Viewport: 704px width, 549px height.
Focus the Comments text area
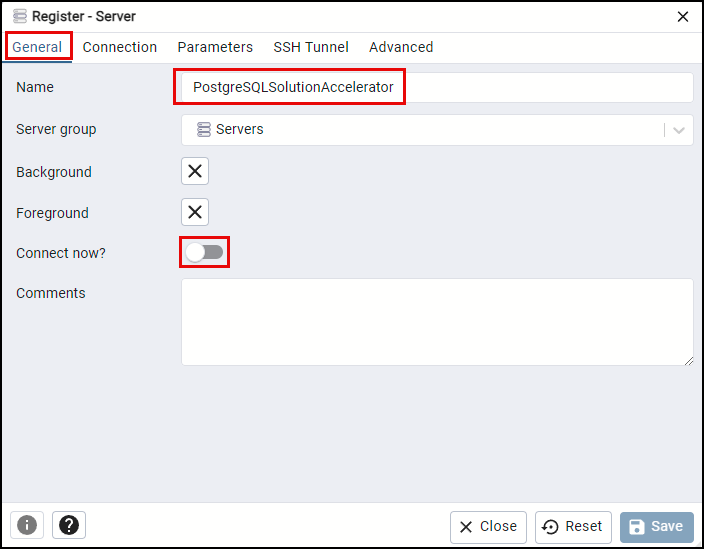tap(437, 321)
